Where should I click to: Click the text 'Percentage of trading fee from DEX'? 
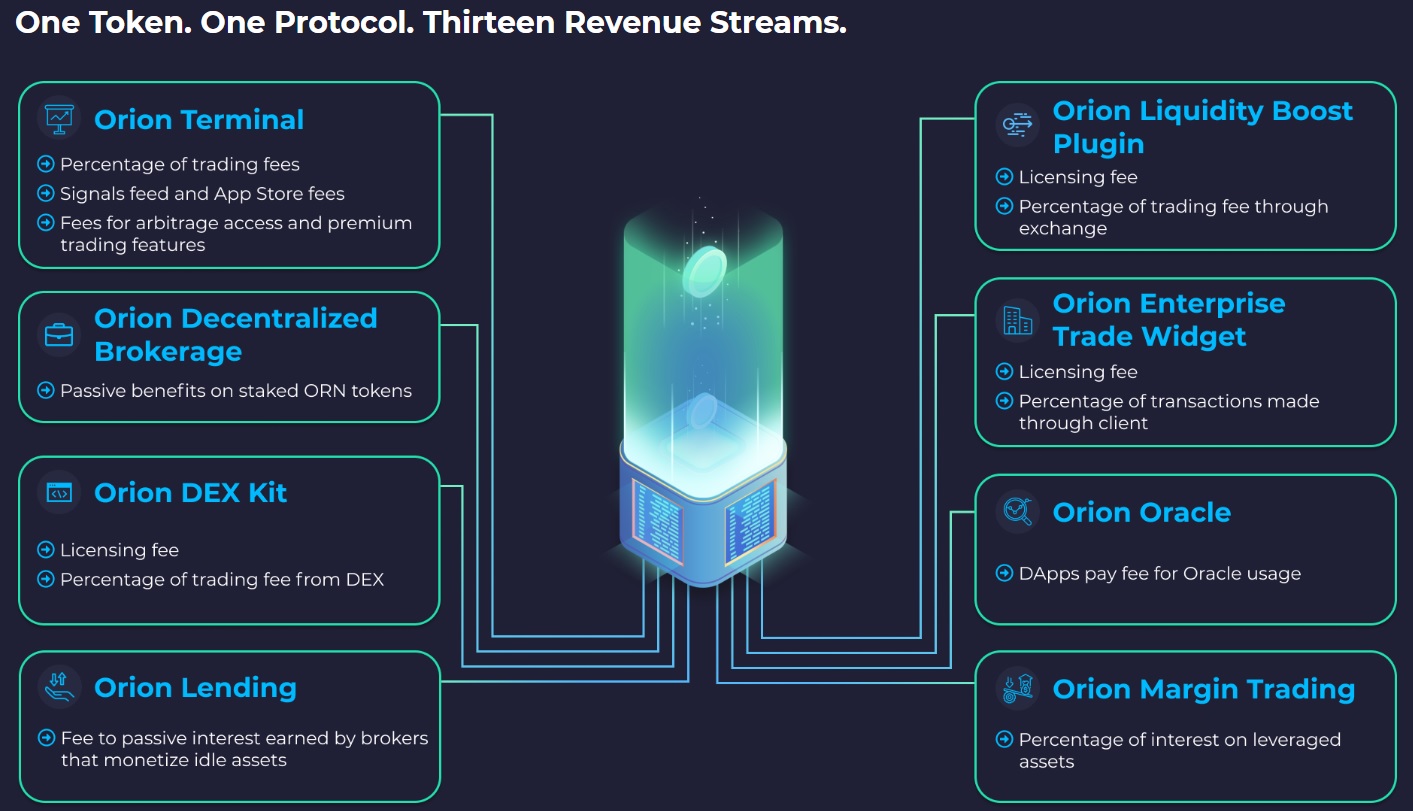(222, 579)
